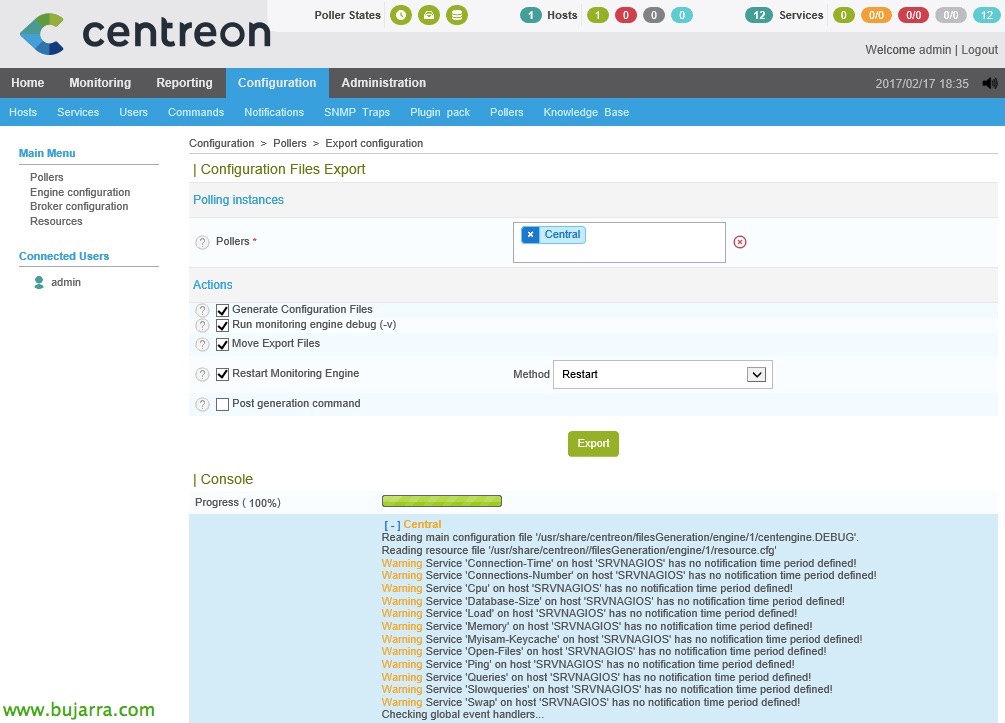Viewport: 1005px width, 723px height.
Task: Click the poller database status icon
Action: tap(457, 15)
